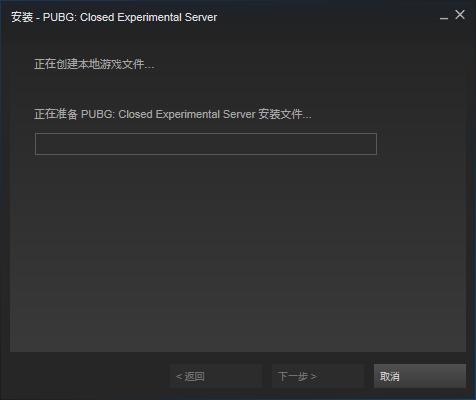Viewport: 476px width, 400px height.
Task: Click the 正在准备 PUBG 安装文件 status line
Action: click(173, 114)
